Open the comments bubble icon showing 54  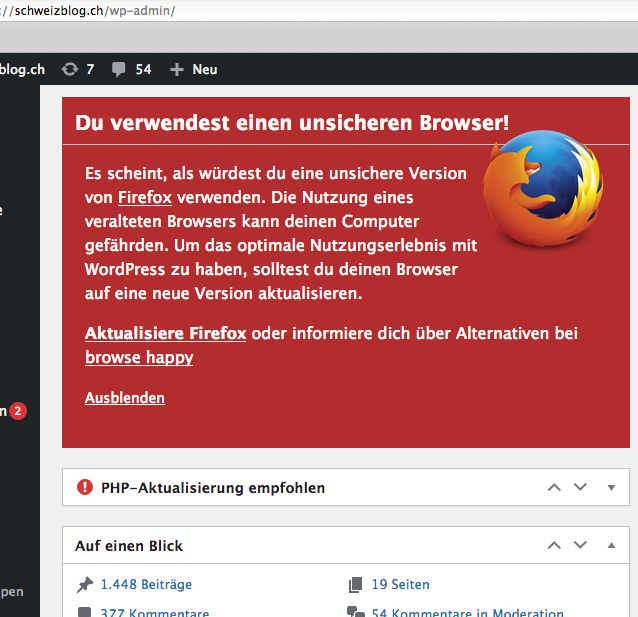118,70
